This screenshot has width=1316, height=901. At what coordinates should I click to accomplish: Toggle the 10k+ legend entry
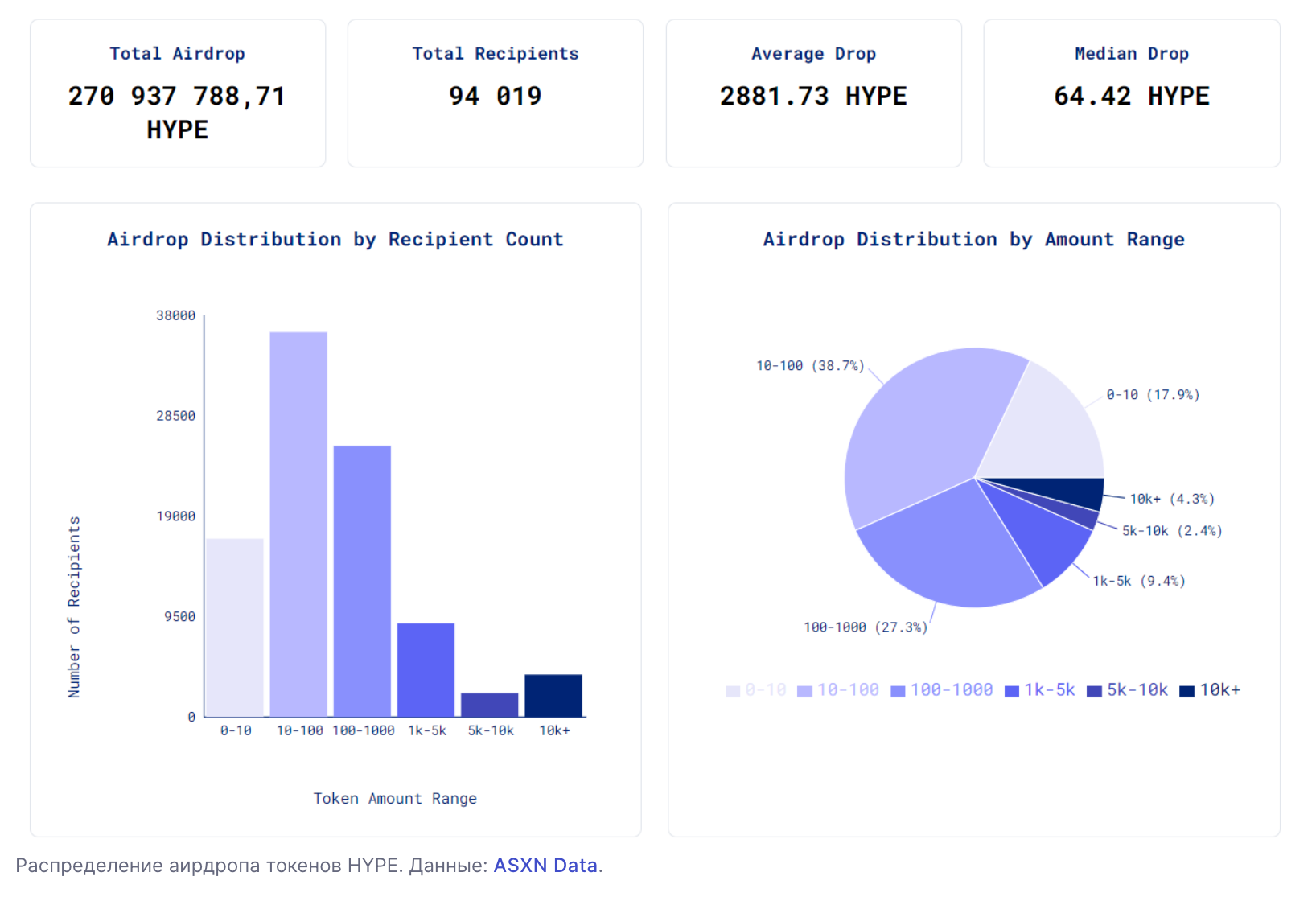coord(1210,690)
